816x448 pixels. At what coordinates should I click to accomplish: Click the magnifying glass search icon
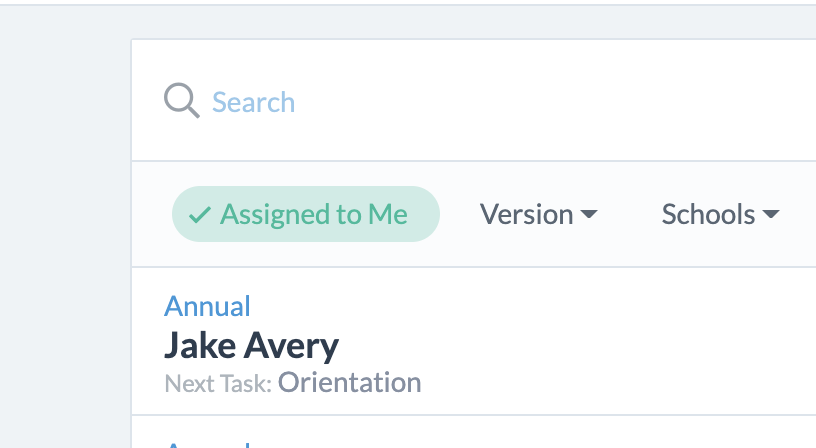(x=181, y=101)
